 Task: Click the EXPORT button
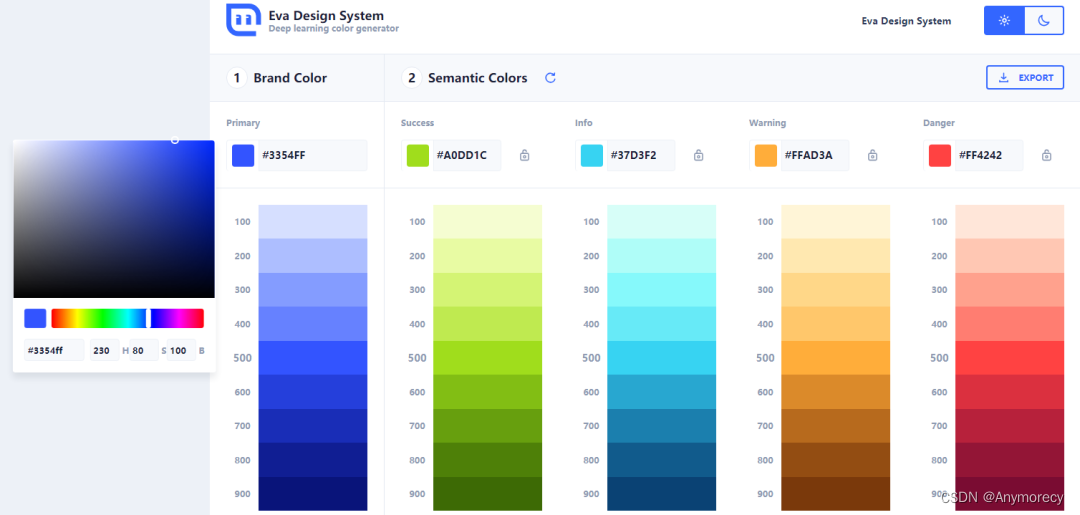[x=1025, y=78]
